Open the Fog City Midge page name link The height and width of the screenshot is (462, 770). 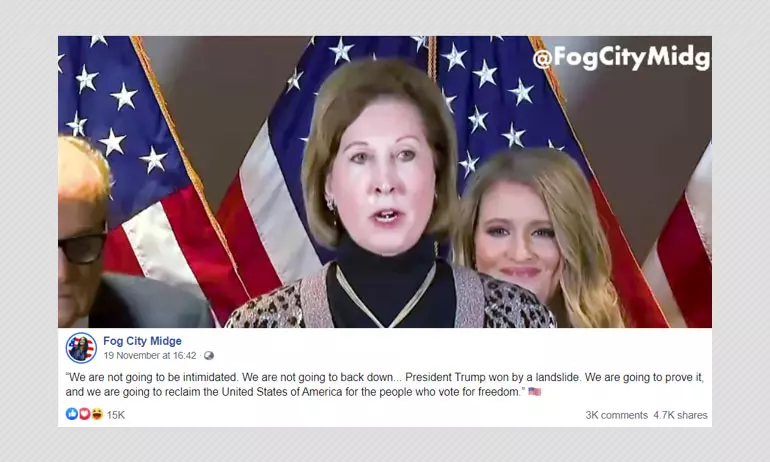pos(142,341)
